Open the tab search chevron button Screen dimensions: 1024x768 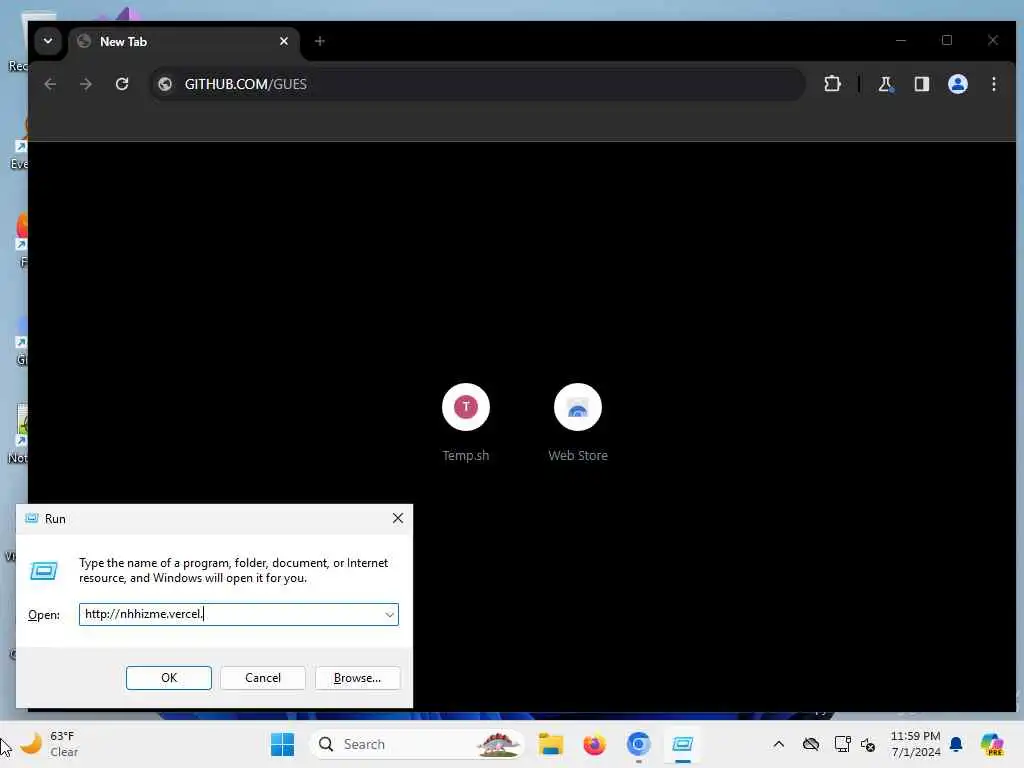tap(48, 41)
